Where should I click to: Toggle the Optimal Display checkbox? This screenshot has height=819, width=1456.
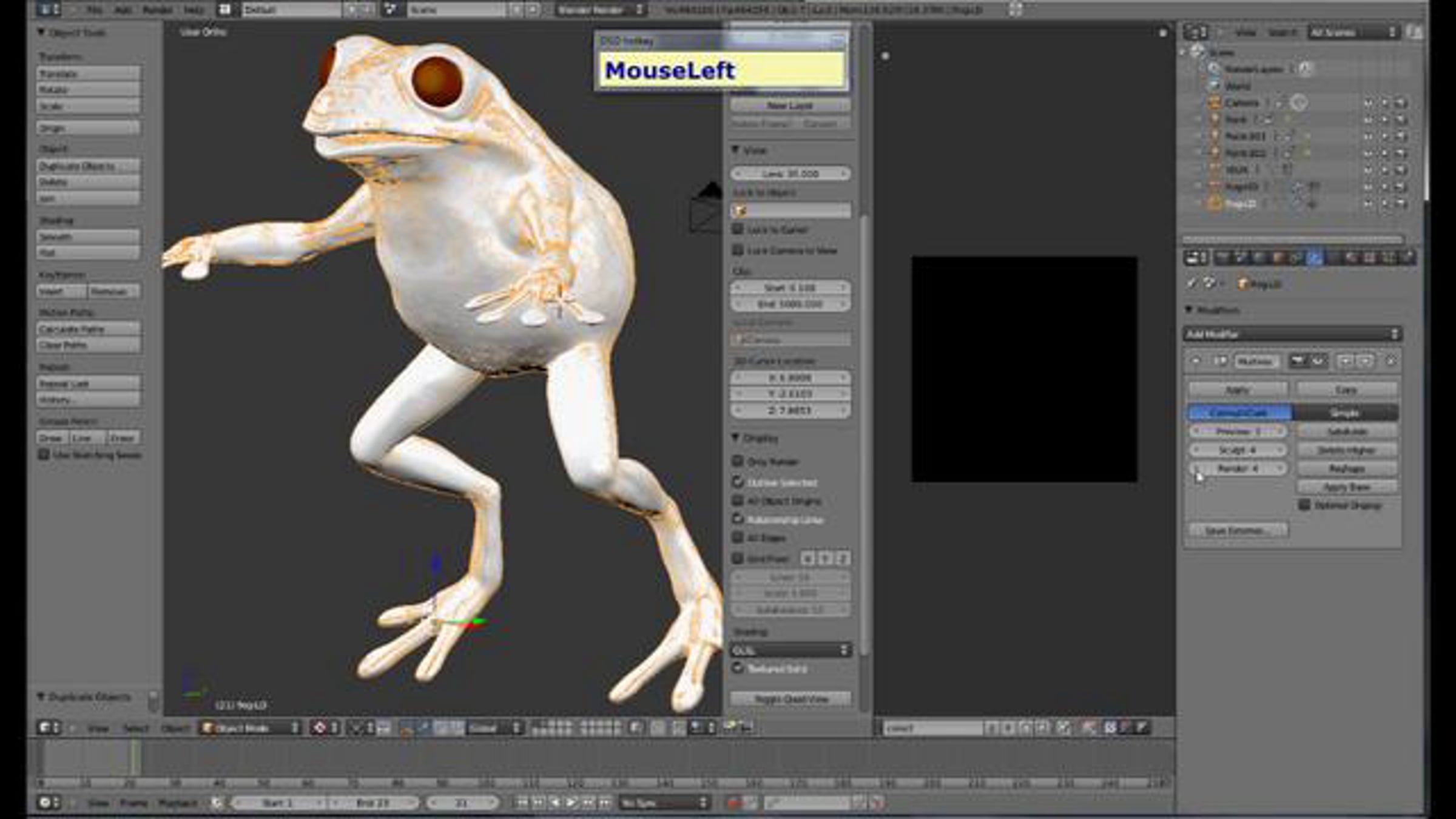tap(1304, 505)
